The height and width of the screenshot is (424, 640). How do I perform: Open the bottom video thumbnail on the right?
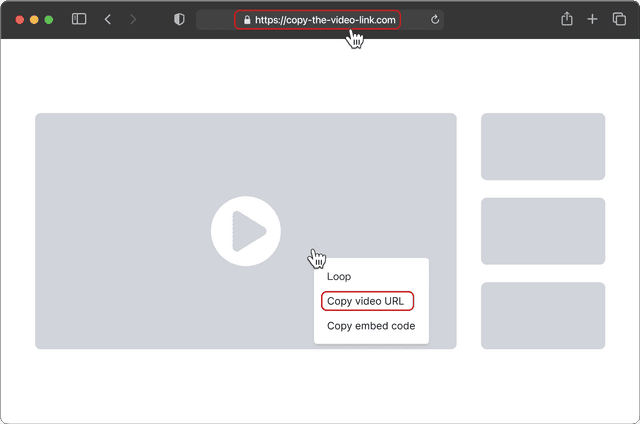click(543, 316)
